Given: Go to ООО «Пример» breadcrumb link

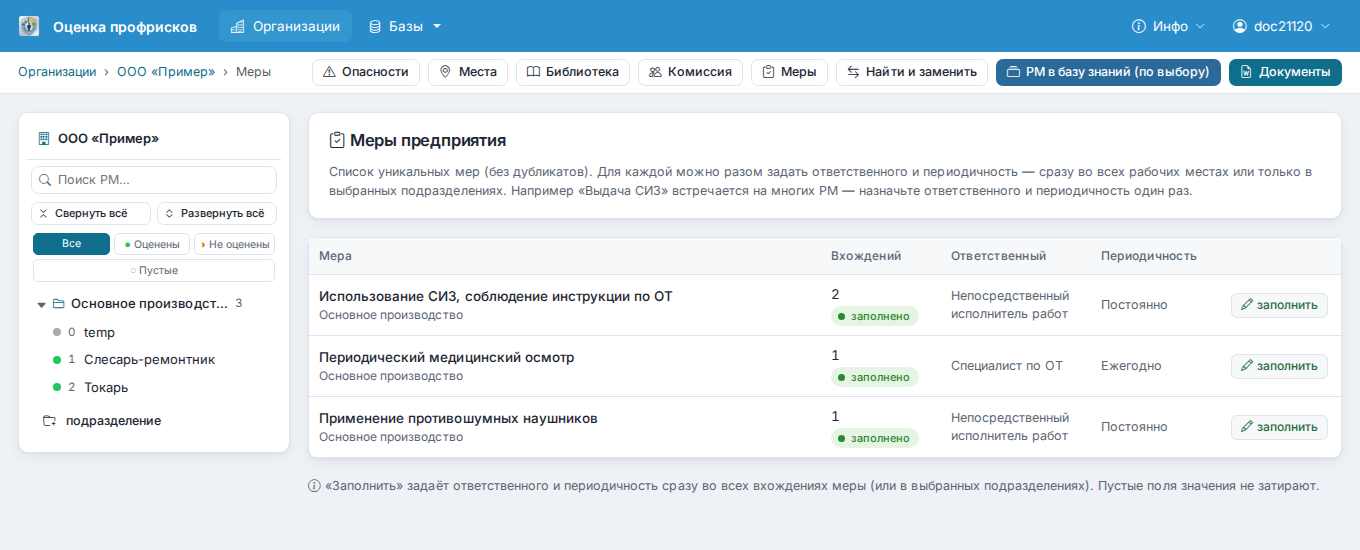Looking at the screenshot, I should coord(166,72).
